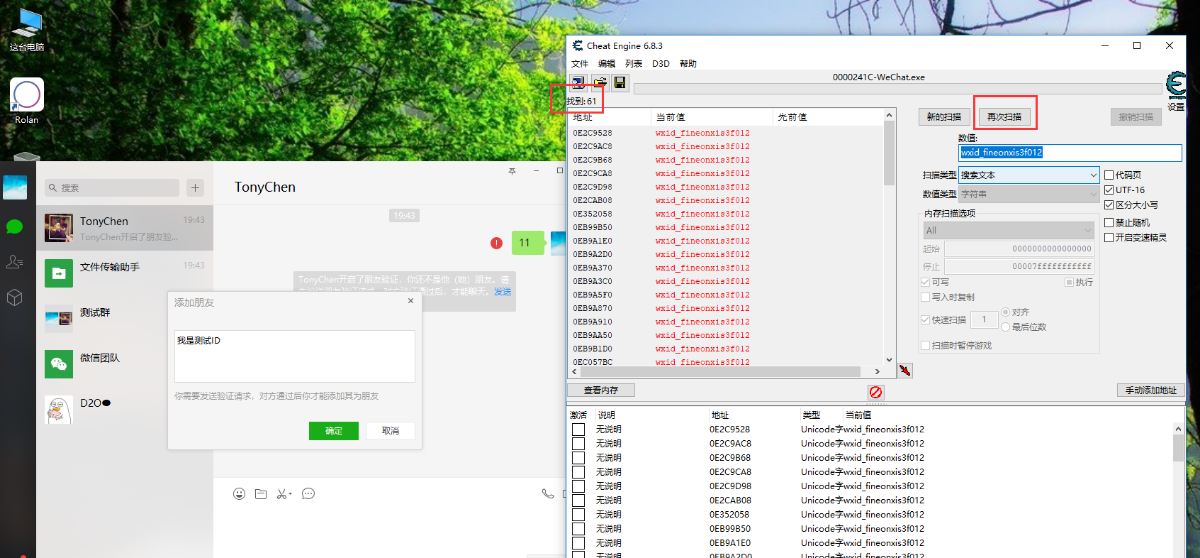Screen dimensions: 1200x558
Task: Open the 列表 menu in Cheat Engine
Action: [634, 63]
